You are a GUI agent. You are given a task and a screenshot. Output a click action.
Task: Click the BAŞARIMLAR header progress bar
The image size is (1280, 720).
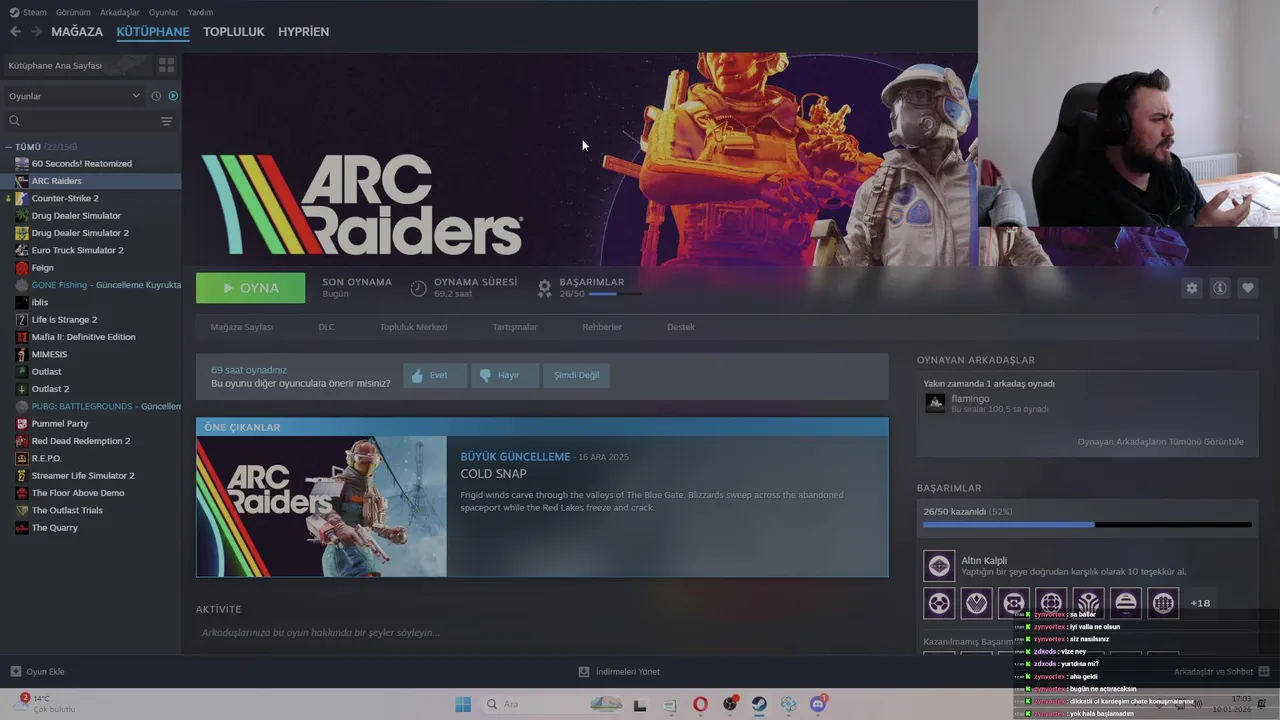point(614,294)
